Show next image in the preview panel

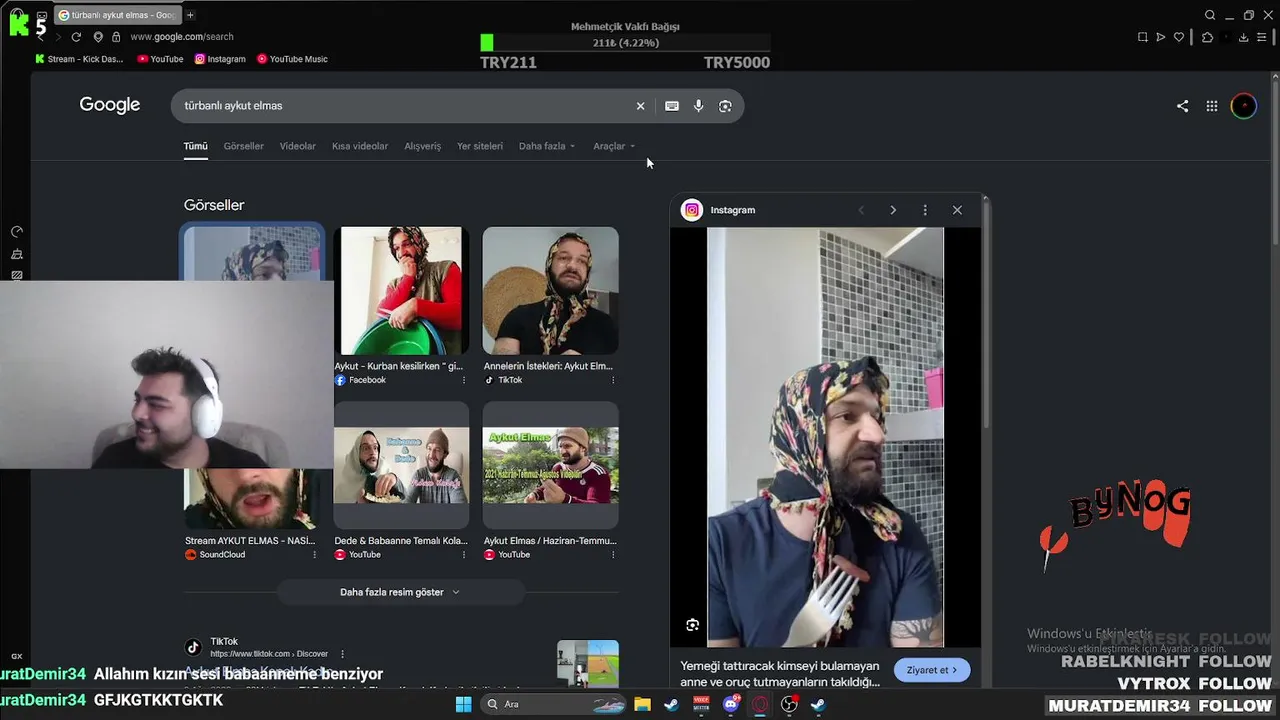[893, 210]
